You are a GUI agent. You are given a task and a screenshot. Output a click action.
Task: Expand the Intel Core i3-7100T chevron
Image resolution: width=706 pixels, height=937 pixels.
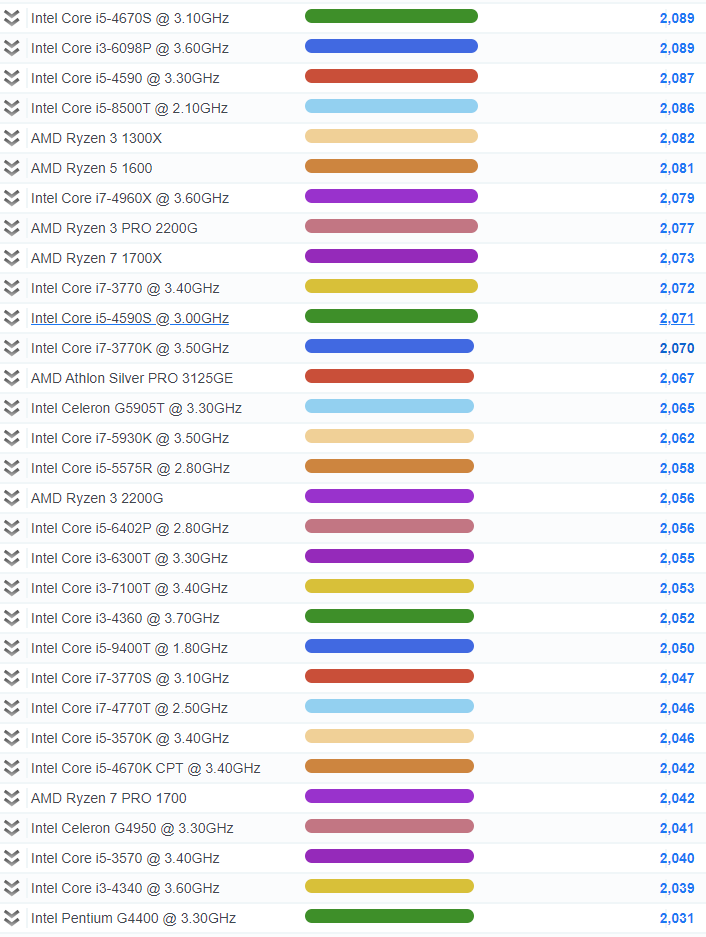[x=11, y=588]
